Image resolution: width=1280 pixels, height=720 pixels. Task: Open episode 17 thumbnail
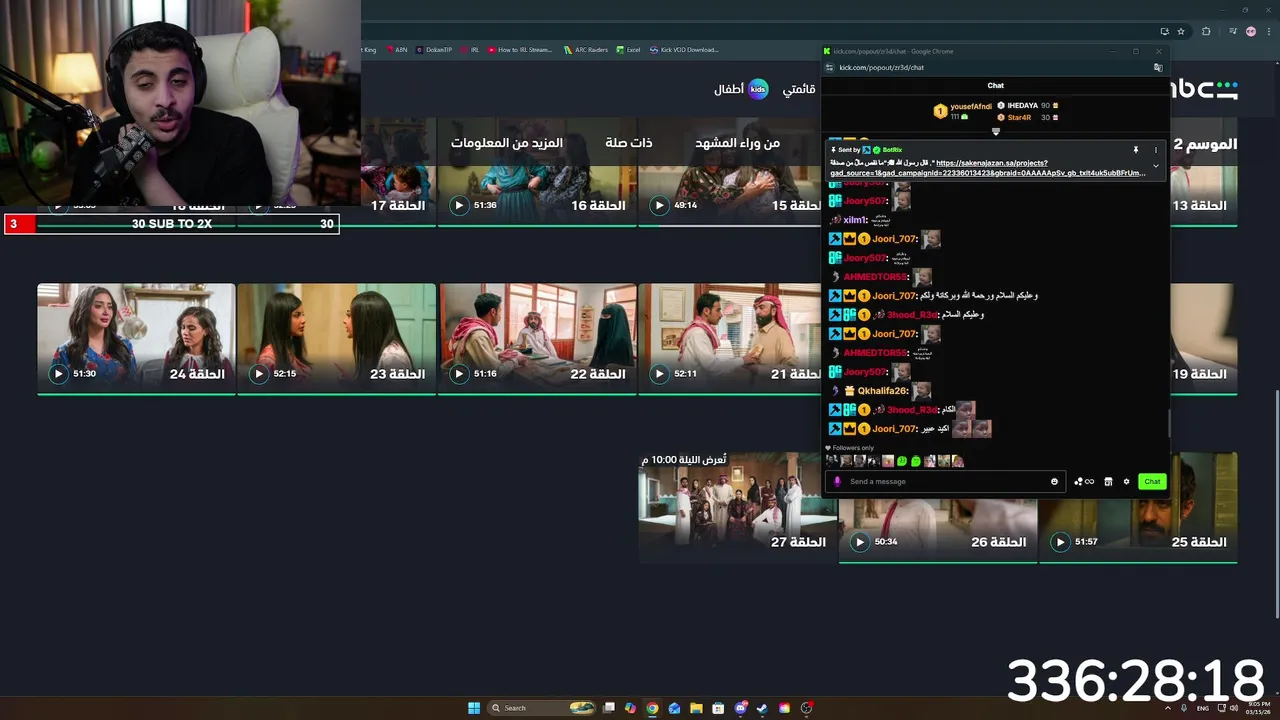click(x=398, y=172)
